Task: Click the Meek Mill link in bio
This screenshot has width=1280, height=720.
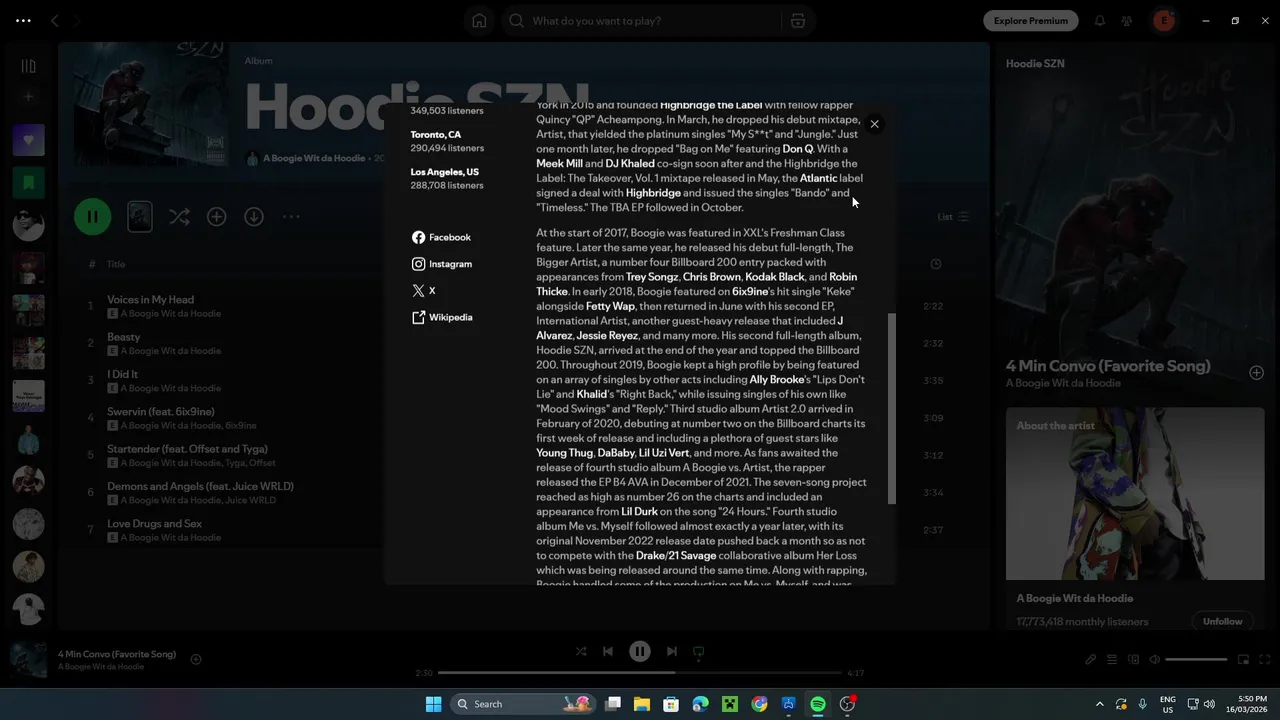Action: point(559,164)
